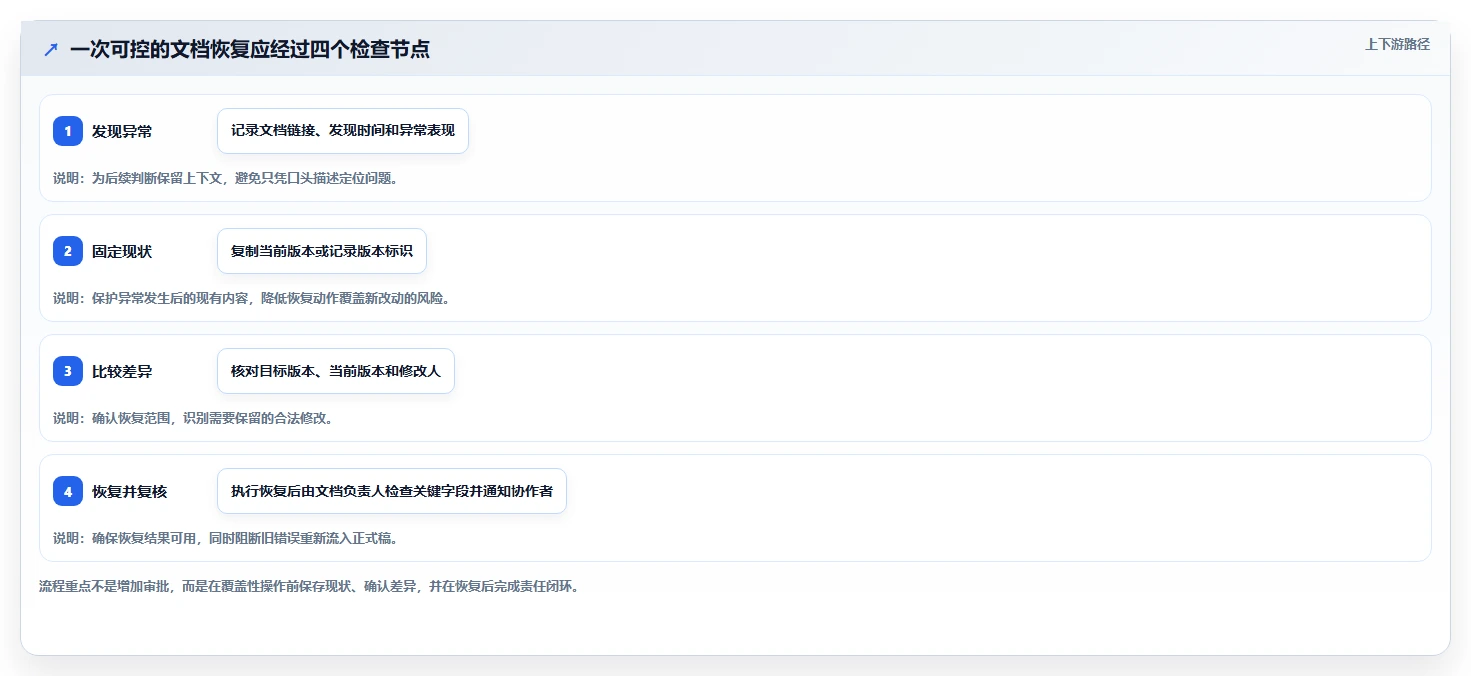This screenshot has width=1471, height=676.
Task: Click the 复制当前版本或记录版本标识 box
Action: click(x=322, y=251)
